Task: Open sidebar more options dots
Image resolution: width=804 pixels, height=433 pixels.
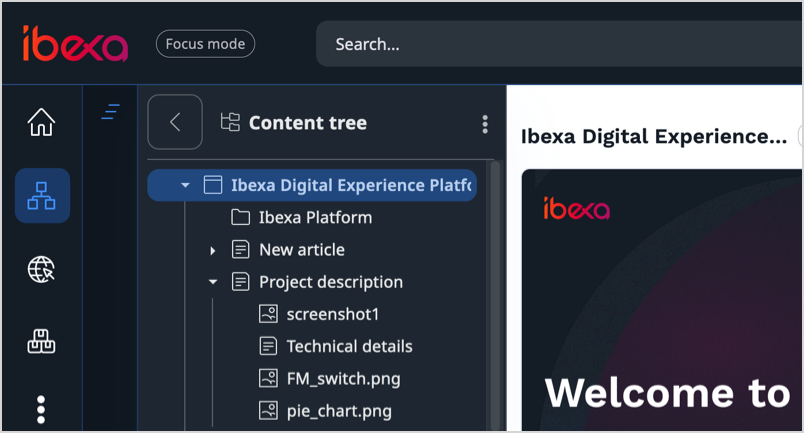Action: [41, 409]
